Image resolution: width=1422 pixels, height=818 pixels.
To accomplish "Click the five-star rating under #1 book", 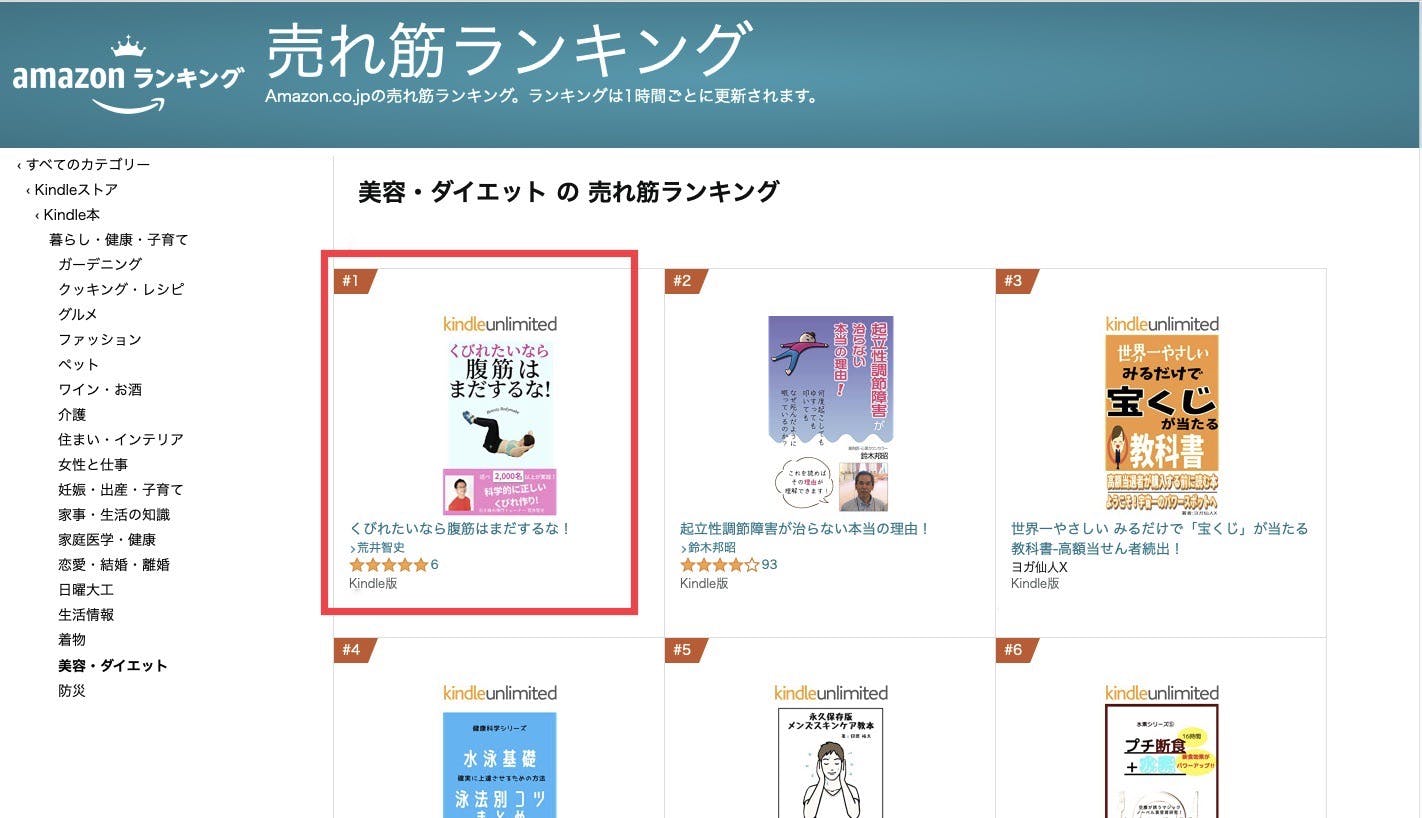I will click(x=388, y=565).
